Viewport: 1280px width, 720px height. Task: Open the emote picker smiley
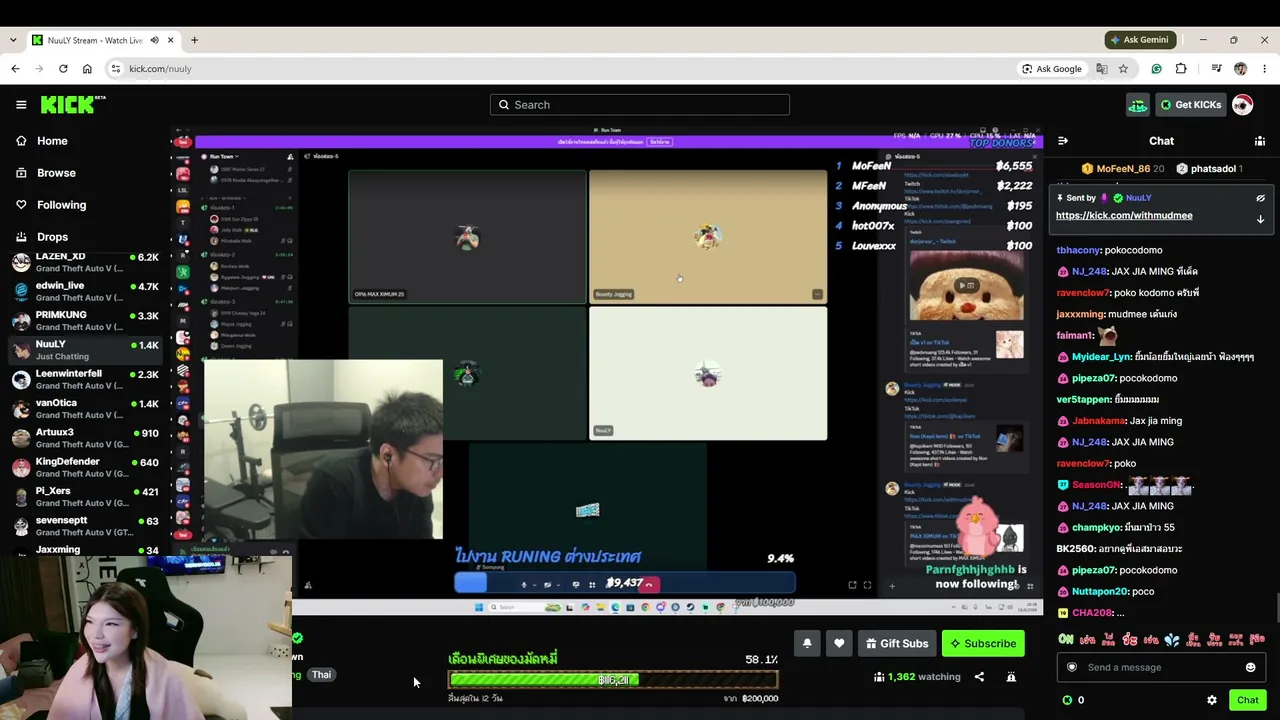point(1250,667)
